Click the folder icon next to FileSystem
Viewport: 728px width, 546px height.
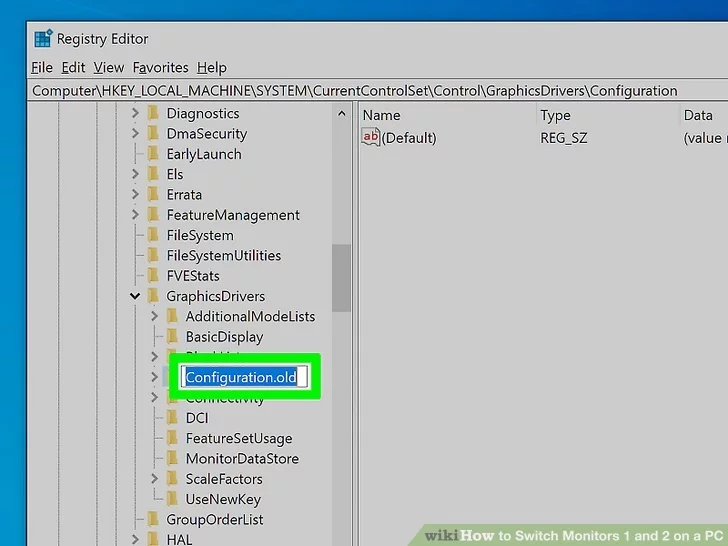tap(153, 235)
